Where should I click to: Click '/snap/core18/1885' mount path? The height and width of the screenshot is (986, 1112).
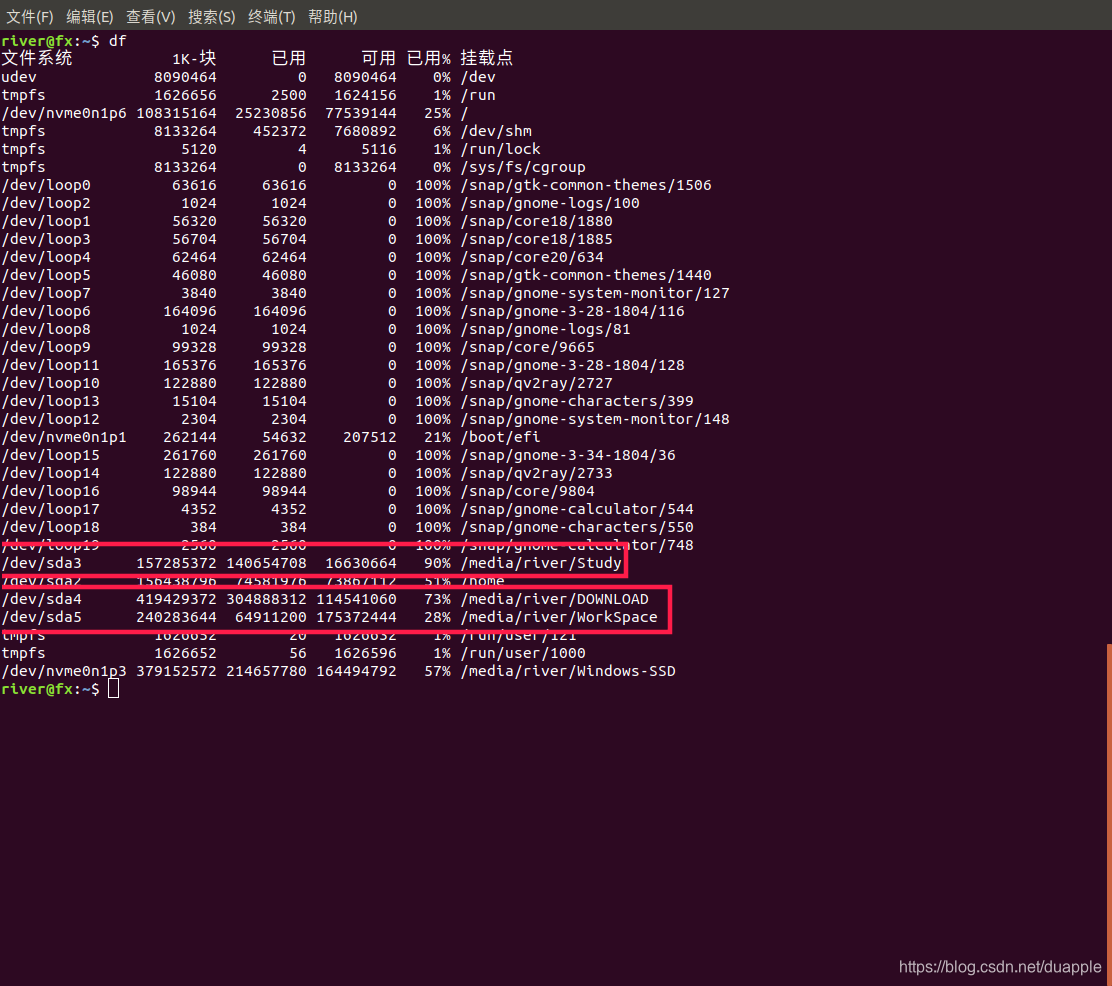click(537, 239)
